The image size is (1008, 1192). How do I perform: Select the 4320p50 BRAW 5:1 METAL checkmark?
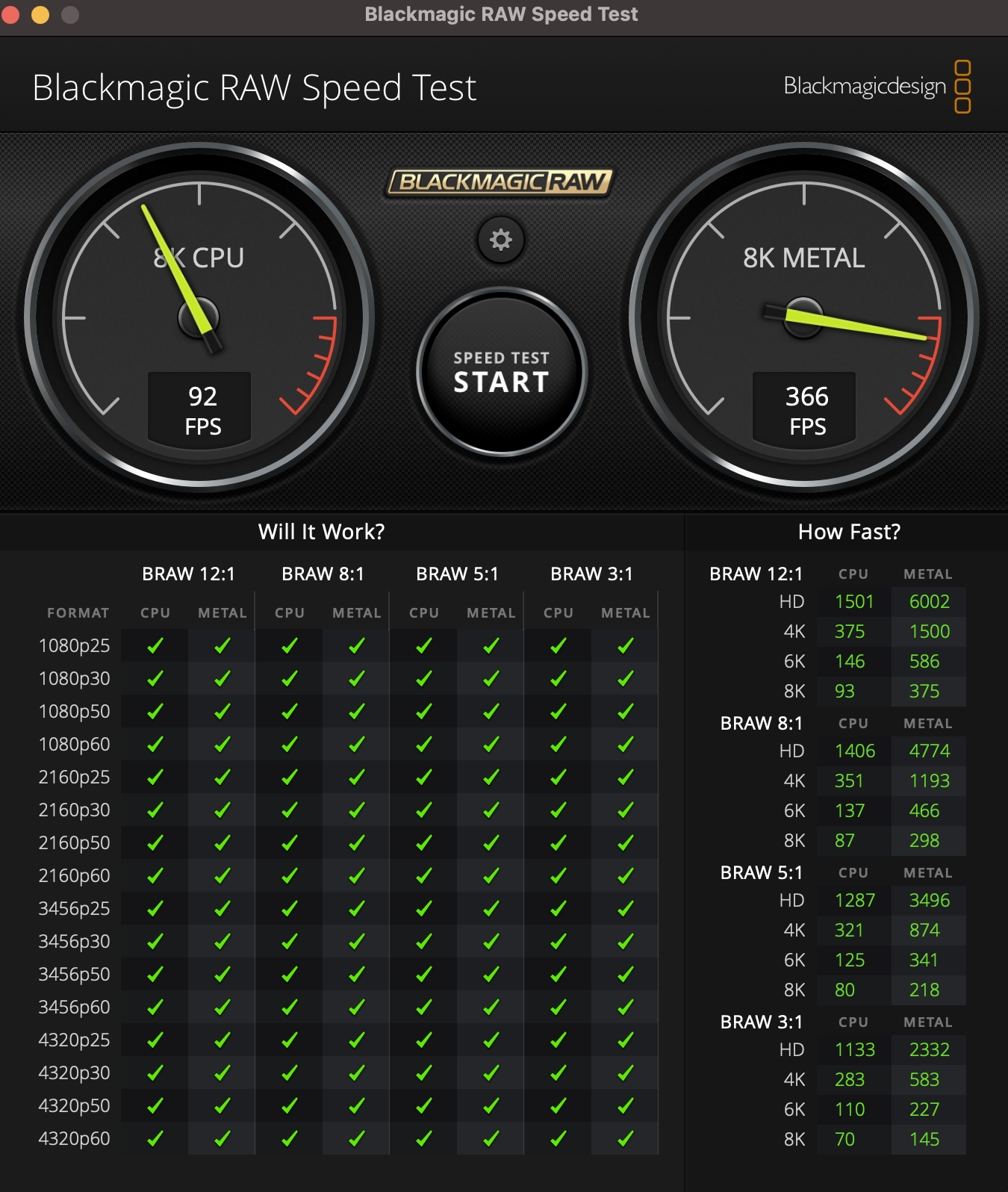pos(491,1106)
